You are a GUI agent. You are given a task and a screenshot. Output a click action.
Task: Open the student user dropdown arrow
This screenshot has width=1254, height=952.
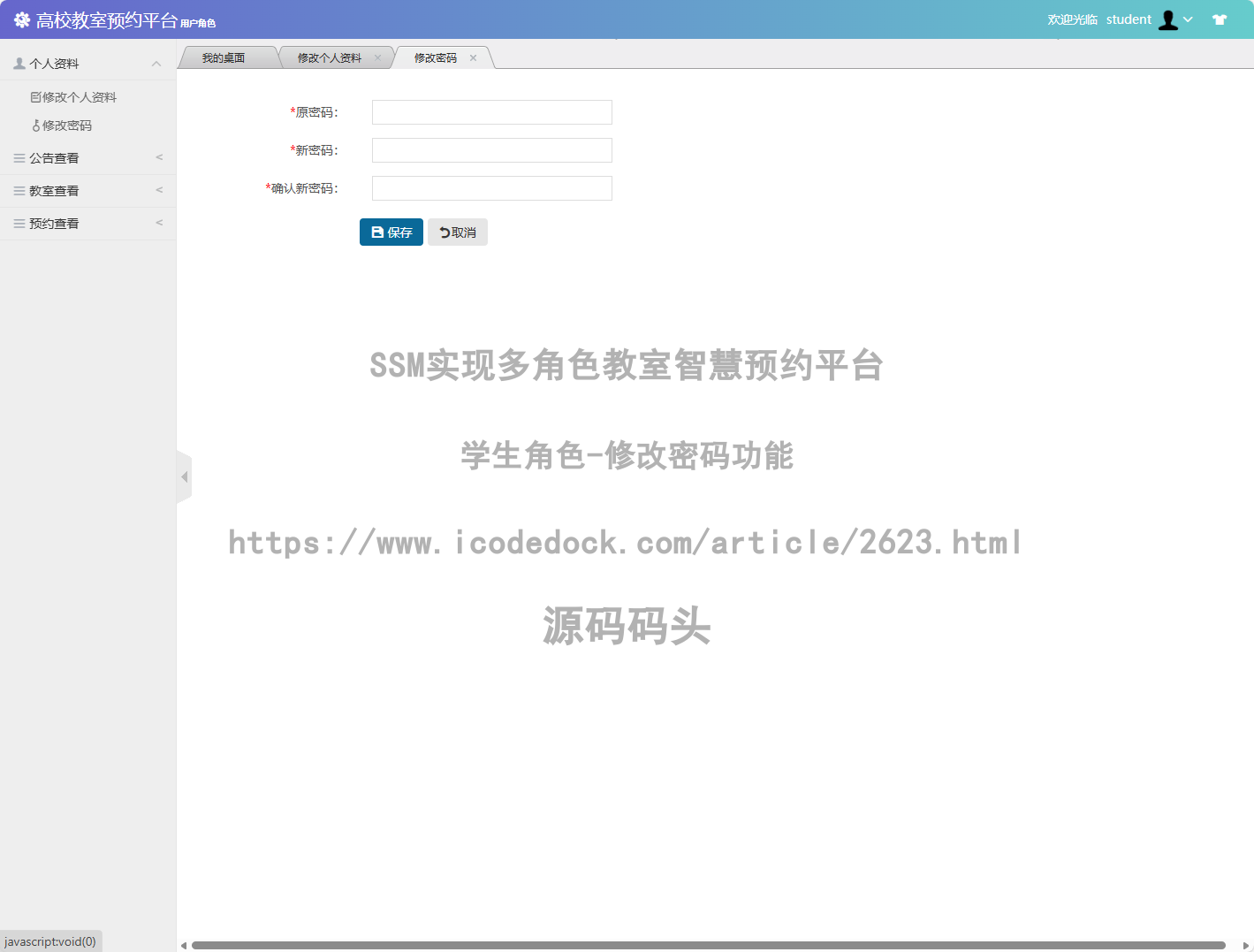tap(1189, 19)
